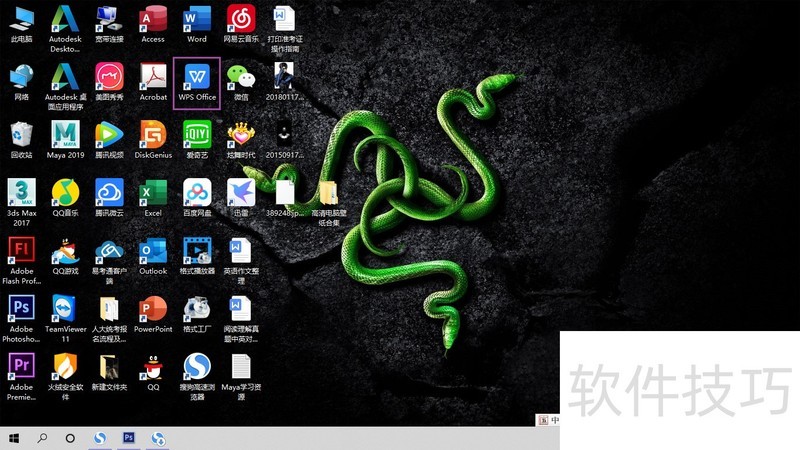800x450 pixels.
Task: Select the PowerPoint desktop shortcut
Action: [153, 314]
